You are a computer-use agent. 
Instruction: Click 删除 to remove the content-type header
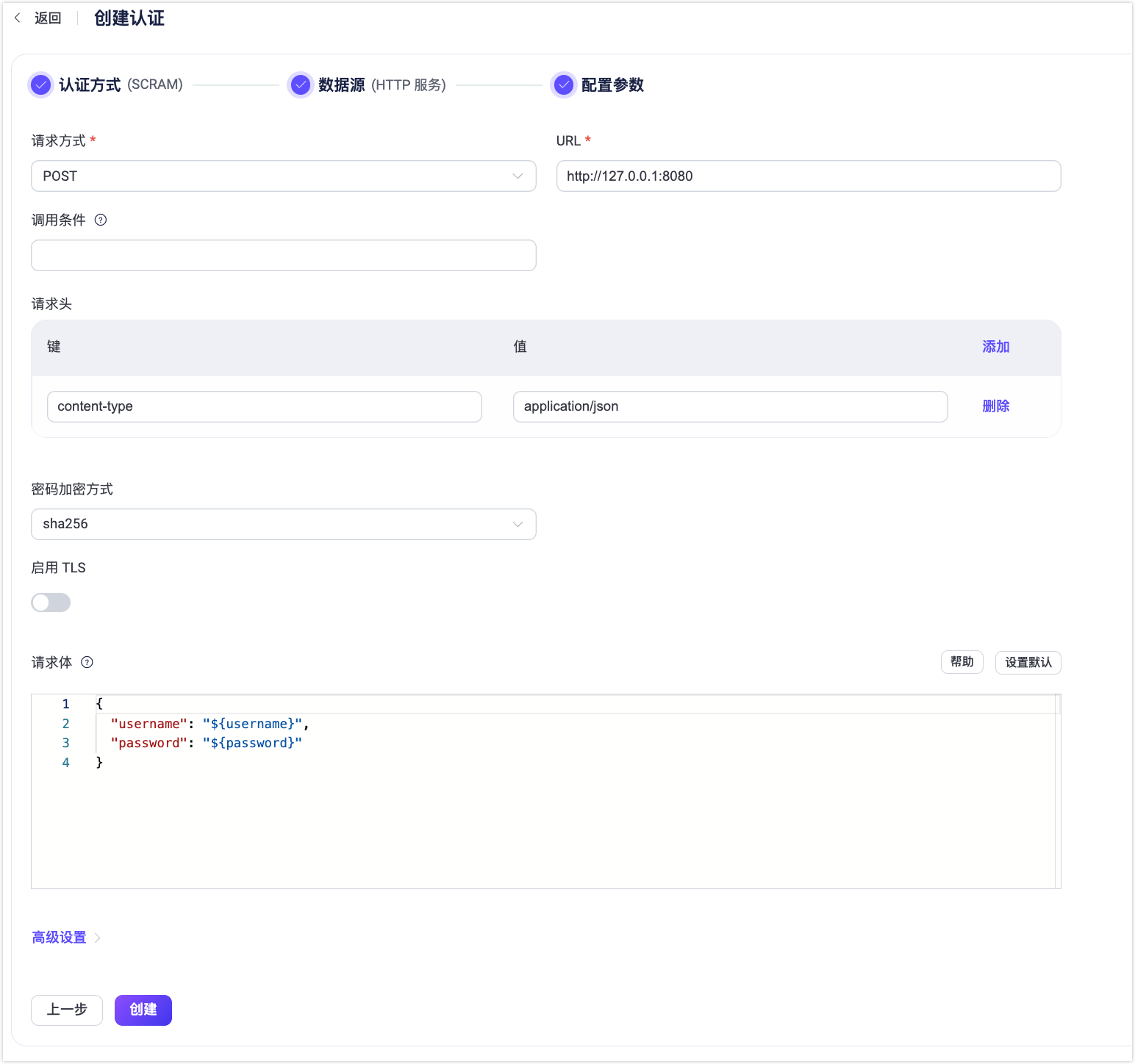995,406
